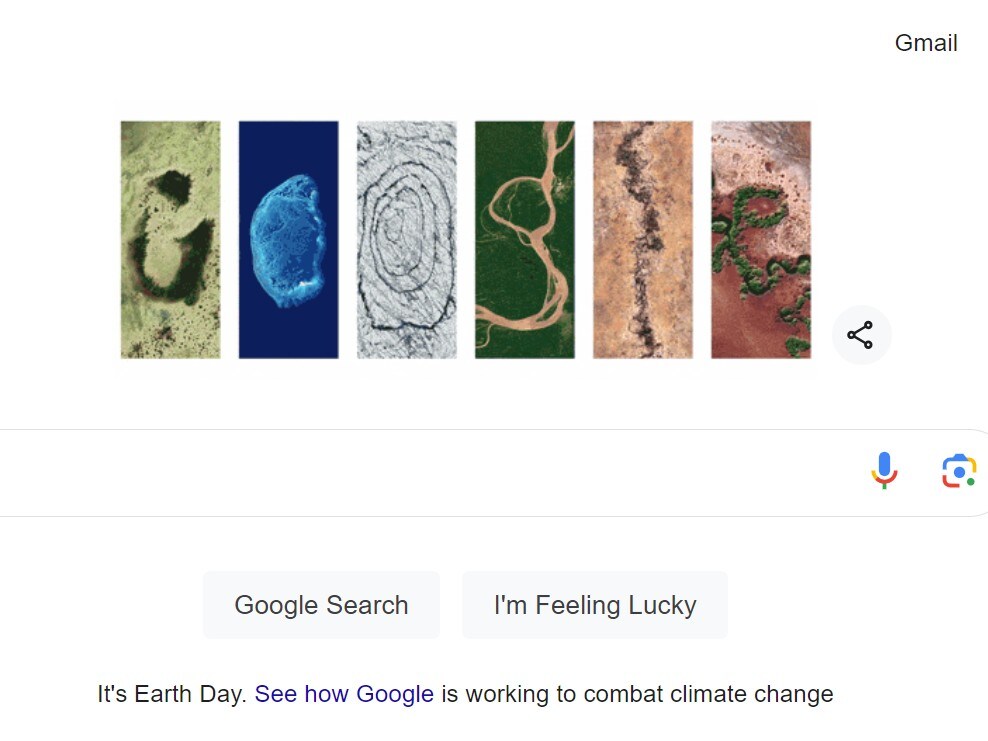
Task: Click the winding river doodle tile
Action: click(524, 240)
